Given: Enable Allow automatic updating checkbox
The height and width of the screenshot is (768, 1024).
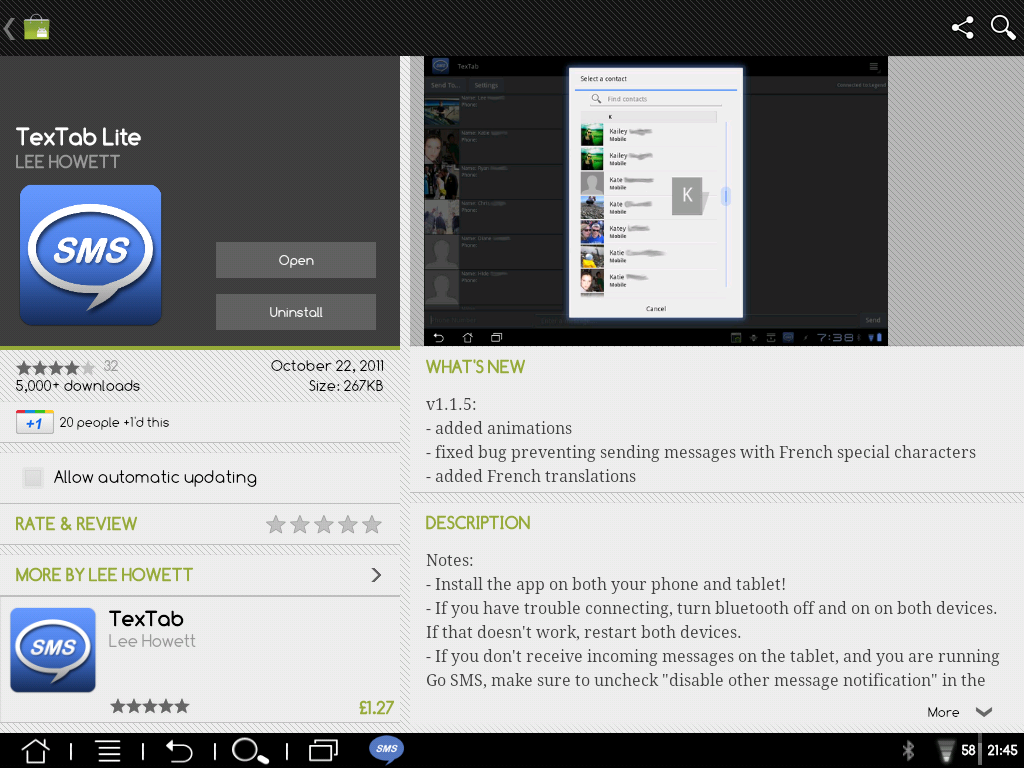Looking at the screenshot, I should (x=33, y=477).
